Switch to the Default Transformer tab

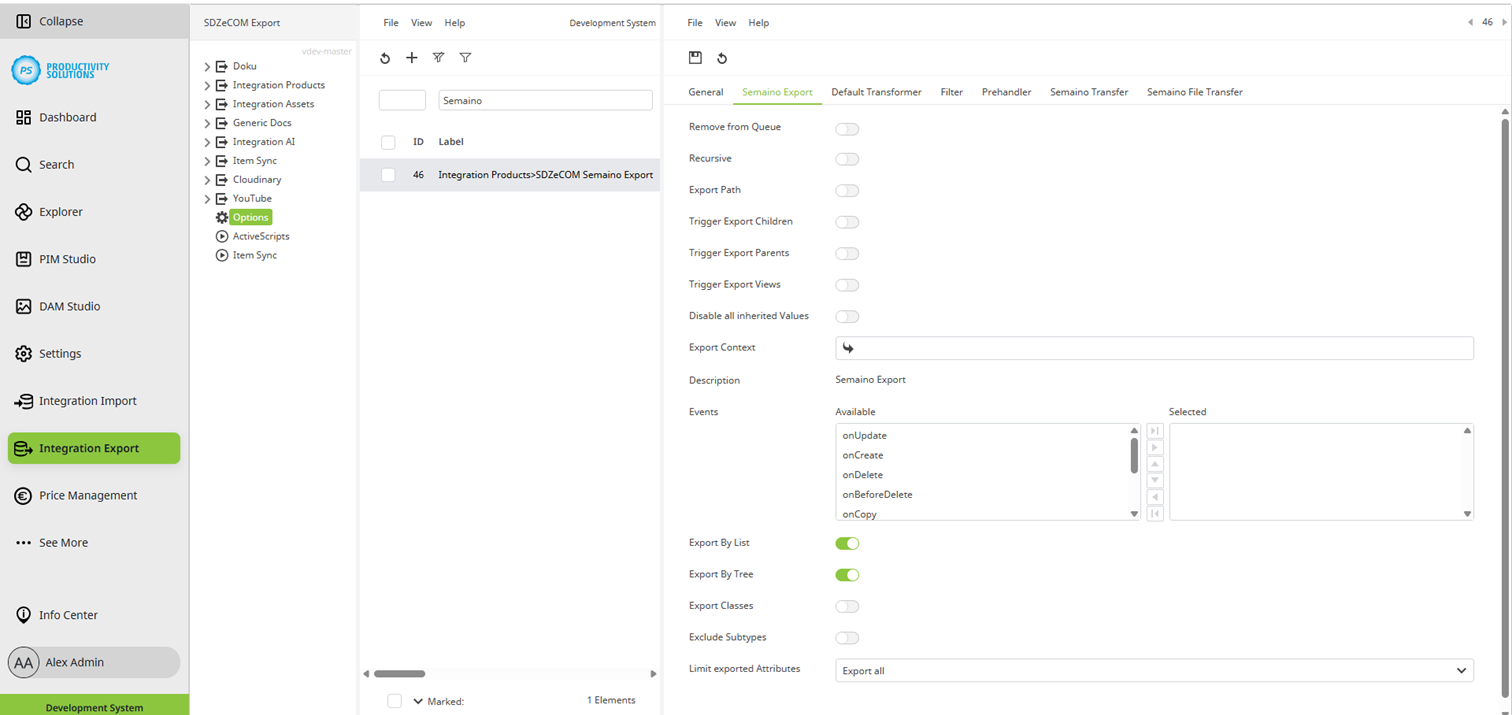[876, 91]
